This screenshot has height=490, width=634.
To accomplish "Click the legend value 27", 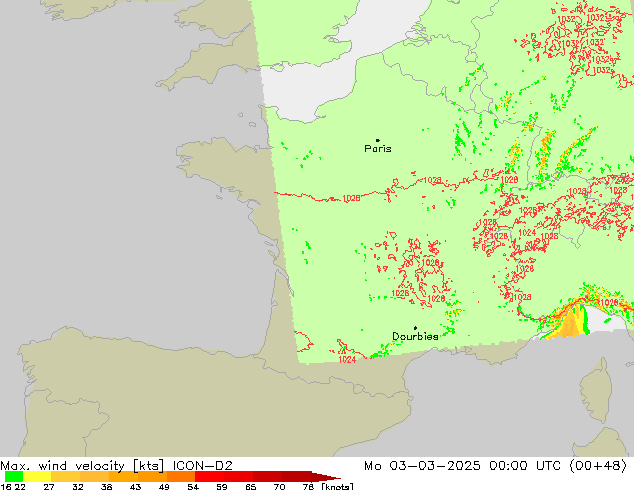I will click(49, 486).
